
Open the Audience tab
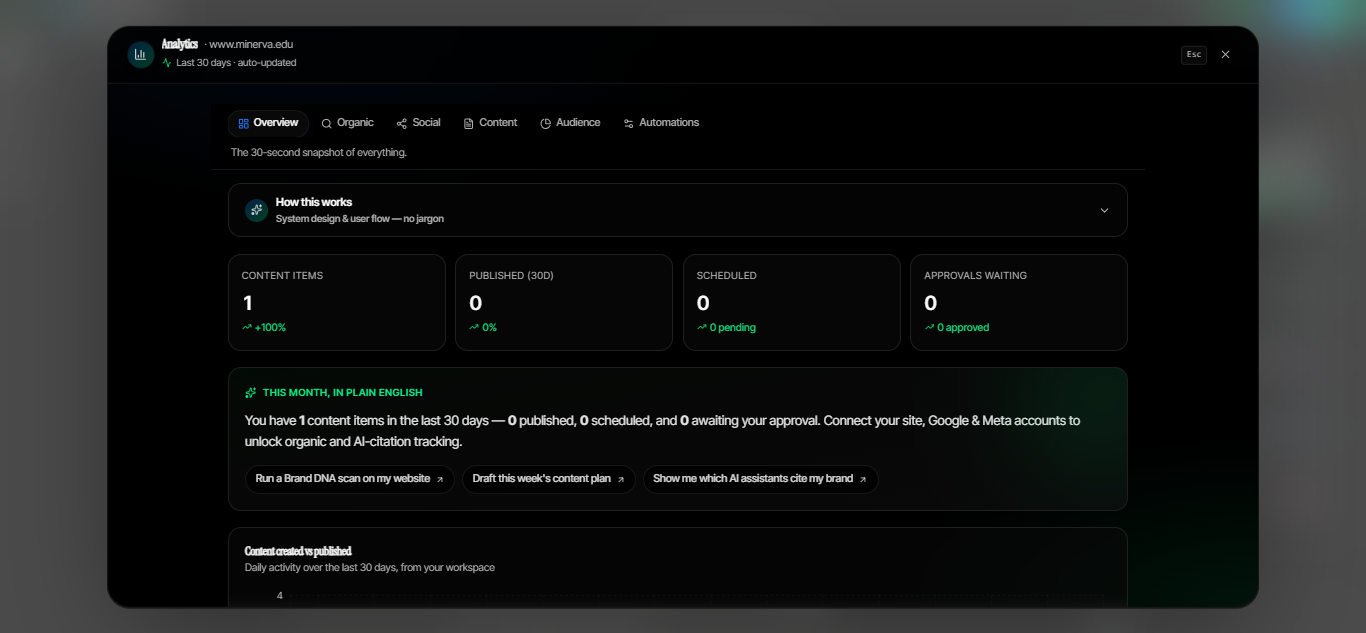click(570, 123)
